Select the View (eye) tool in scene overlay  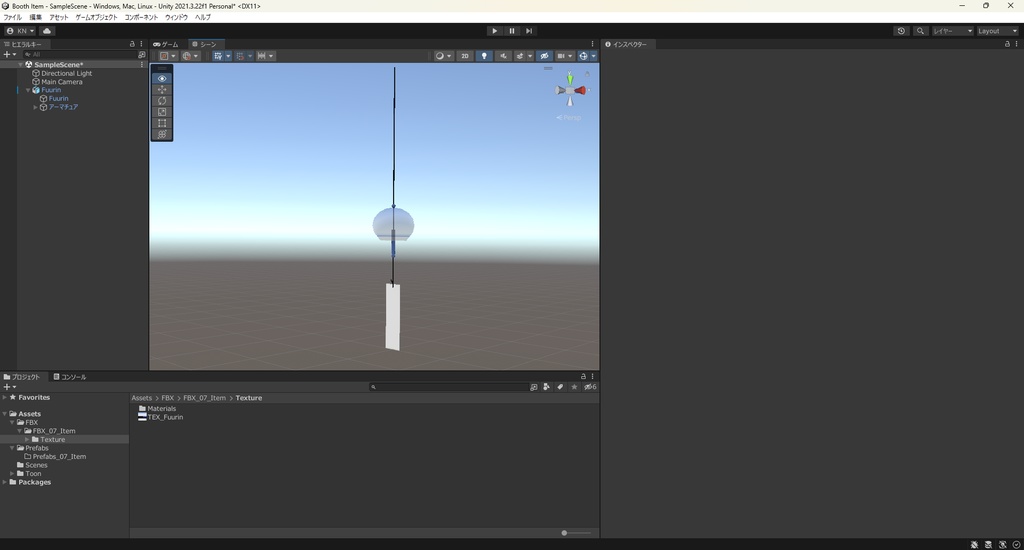coord(162,78)
